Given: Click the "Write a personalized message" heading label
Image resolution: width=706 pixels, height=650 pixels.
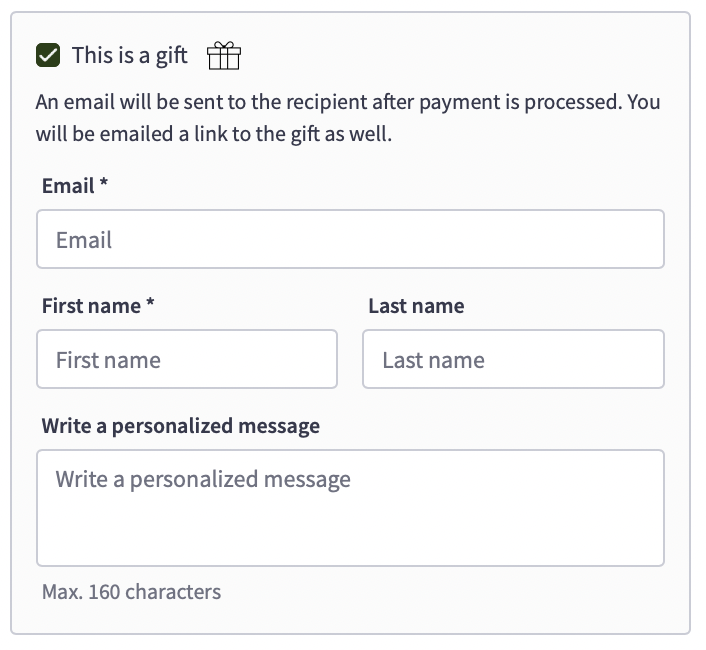Looking at the screenshot, I should (x=181, y=426).
